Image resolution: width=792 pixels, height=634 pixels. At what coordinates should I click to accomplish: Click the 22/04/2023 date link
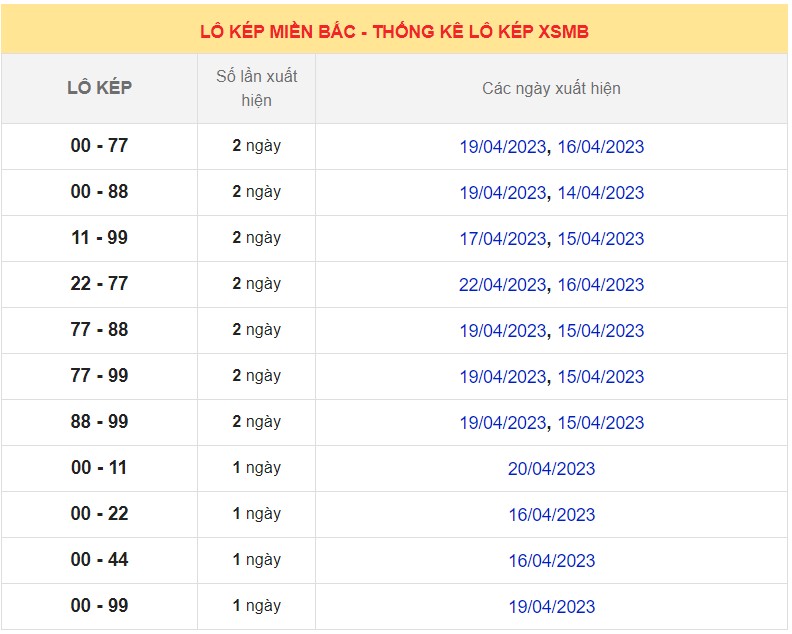502,285
